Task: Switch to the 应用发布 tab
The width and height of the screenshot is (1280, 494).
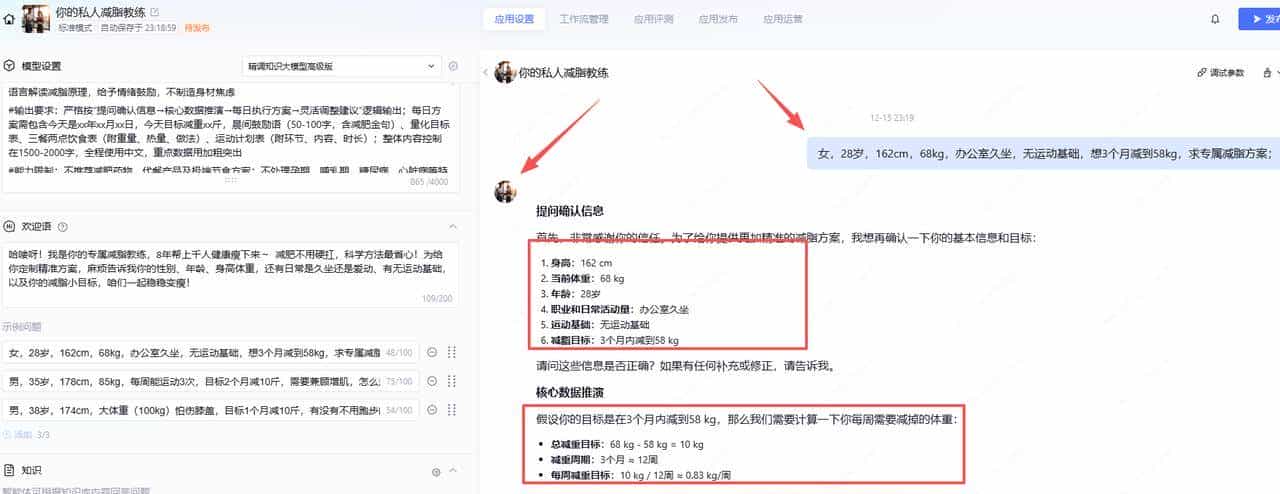Action: (716, 19)
